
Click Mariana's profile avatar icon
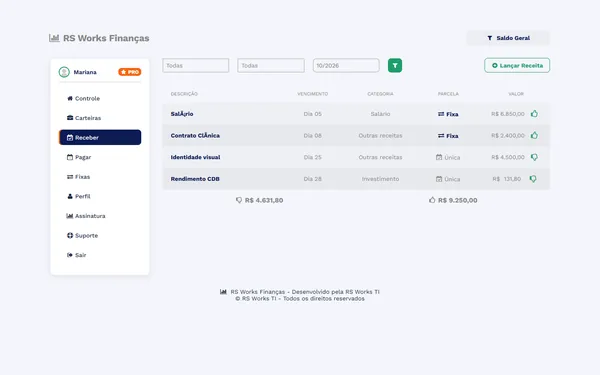[x=64, y=72]
